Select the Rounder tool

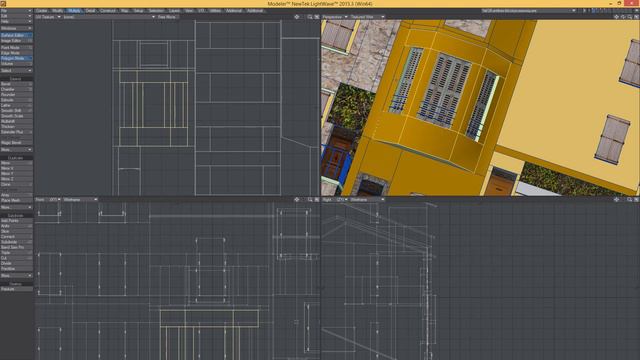click(x=16, y=95)
